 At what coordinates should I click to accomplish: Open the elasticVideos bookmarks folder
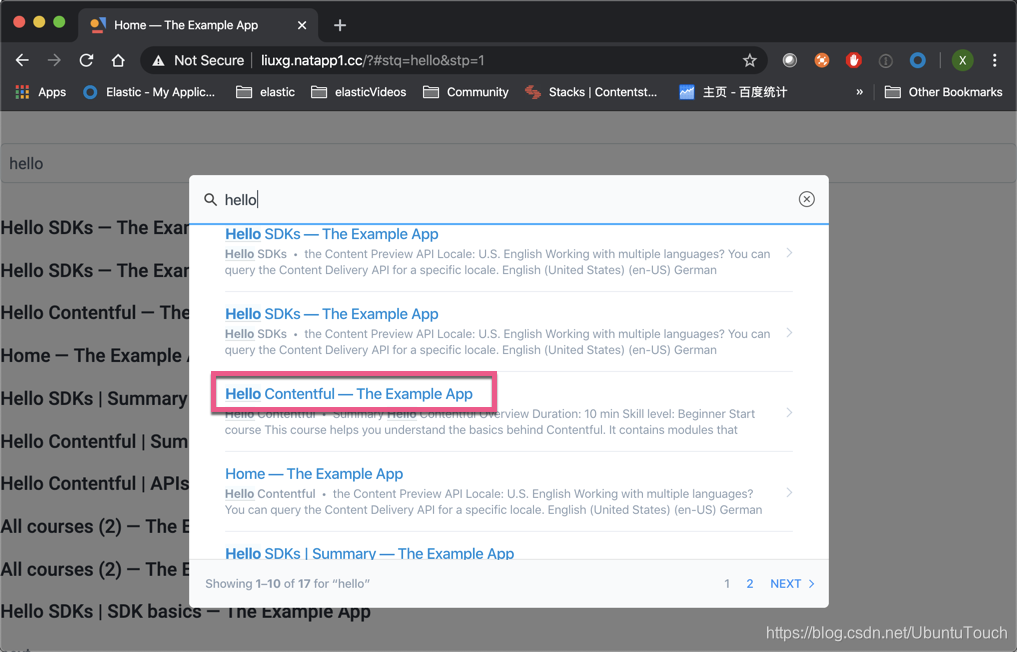[359, 92]
